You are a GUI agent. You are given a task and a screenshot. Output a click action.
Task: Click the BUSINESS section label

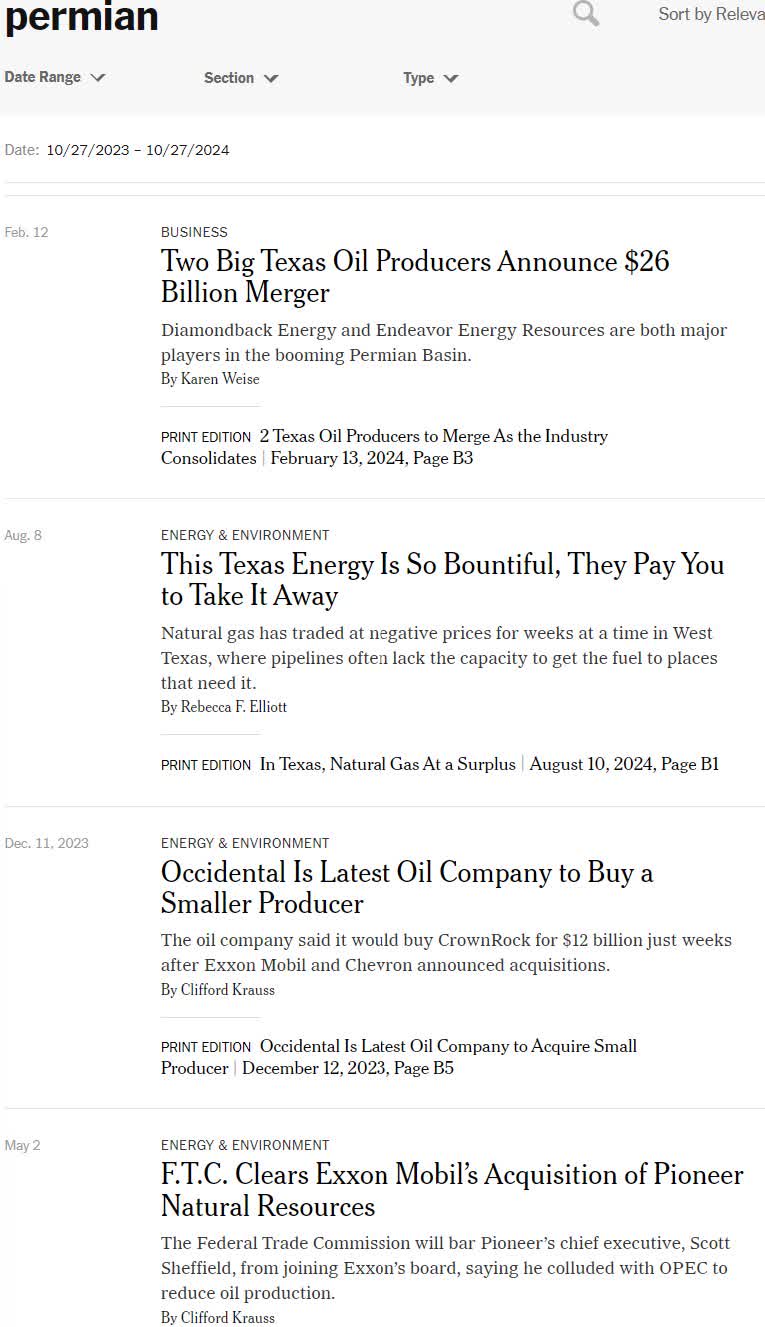pyautogui.click(x=194, y=232)
